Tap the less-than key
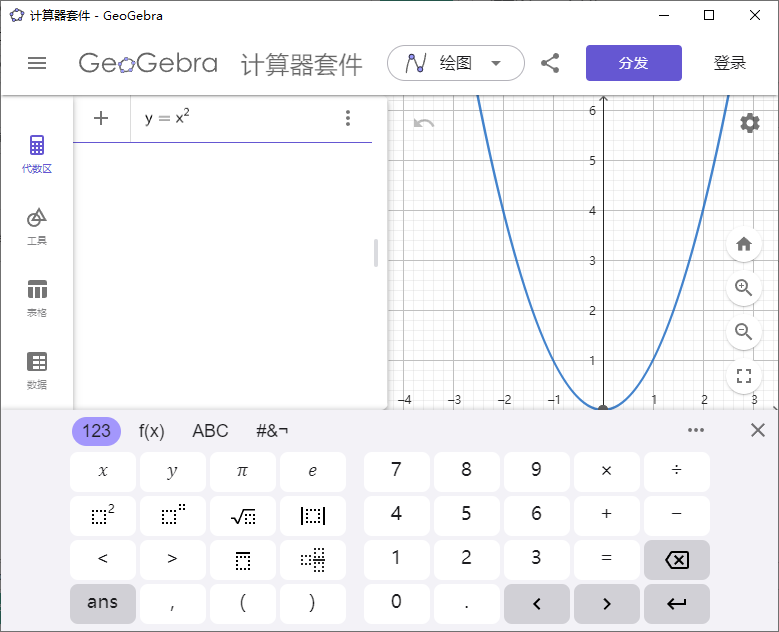The width and height of the screenshot is (779, 632). [103, 559]
